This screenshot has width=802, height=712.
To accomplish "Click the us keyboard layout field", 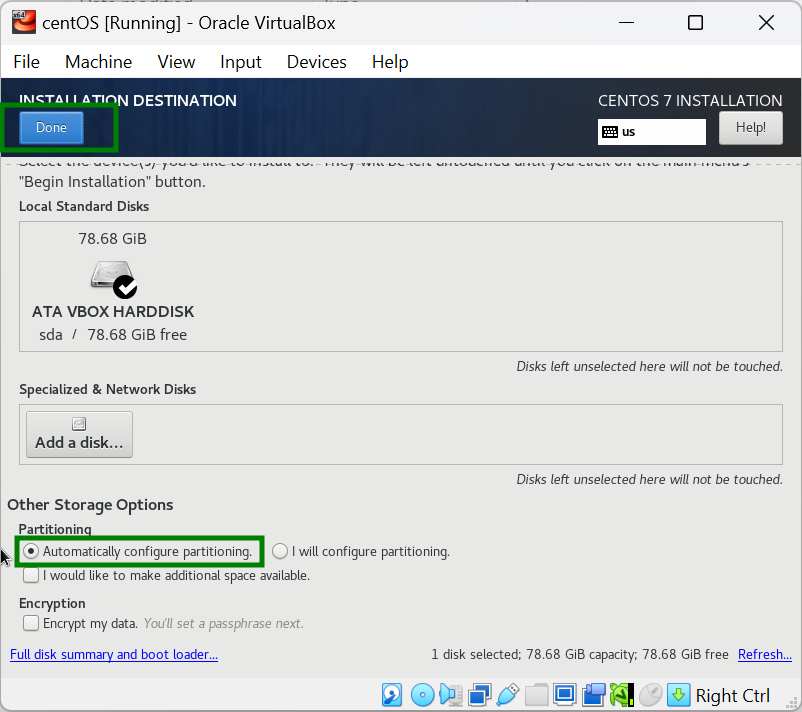I will click(x=652, y=132).
